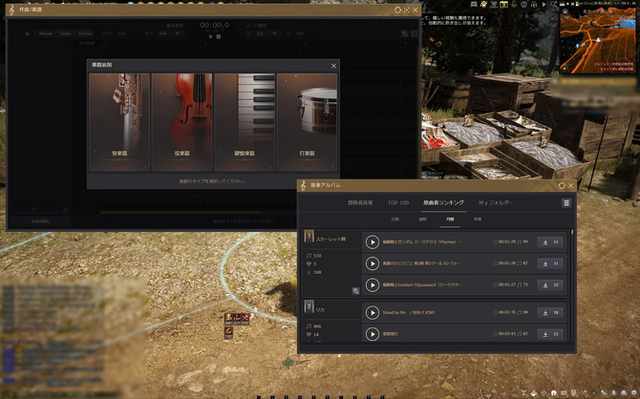640x399 pixels.
Task: Open the list menu icon in music album
Action: click(x=566, y=203)
